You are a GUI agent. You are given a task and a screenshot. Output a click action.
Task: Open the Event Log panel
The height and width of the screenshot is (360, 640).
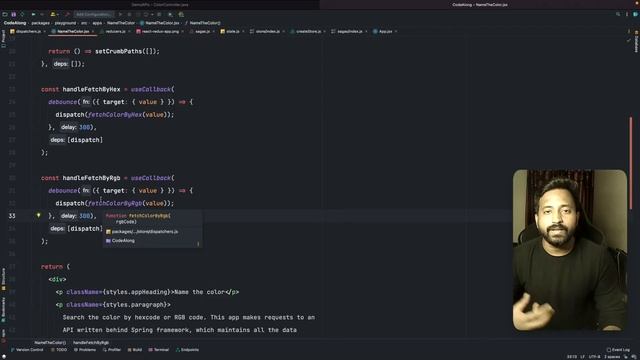[x=618, y=350]
